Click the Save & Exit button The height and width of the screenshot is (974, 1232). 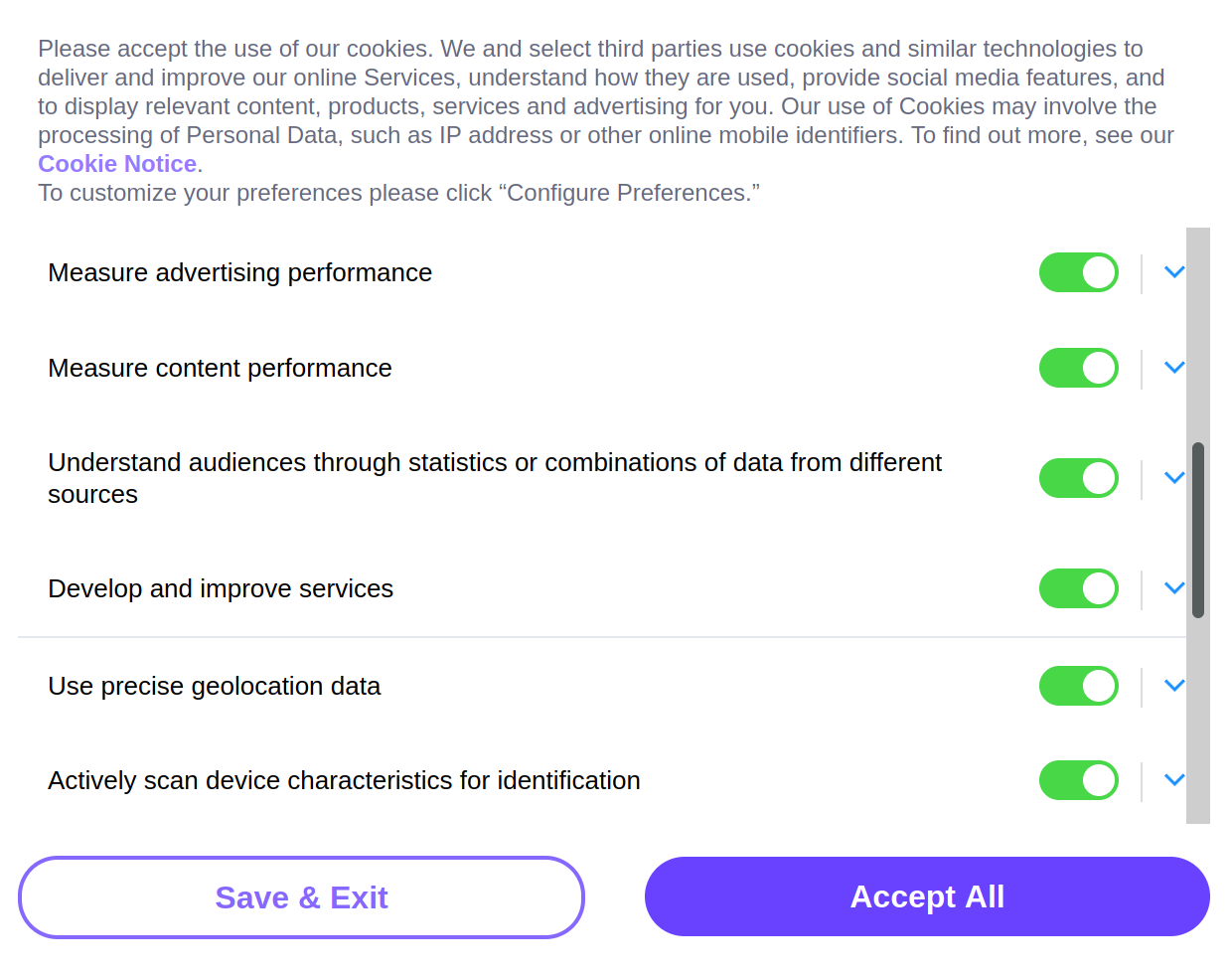click(x=301, y=897)
